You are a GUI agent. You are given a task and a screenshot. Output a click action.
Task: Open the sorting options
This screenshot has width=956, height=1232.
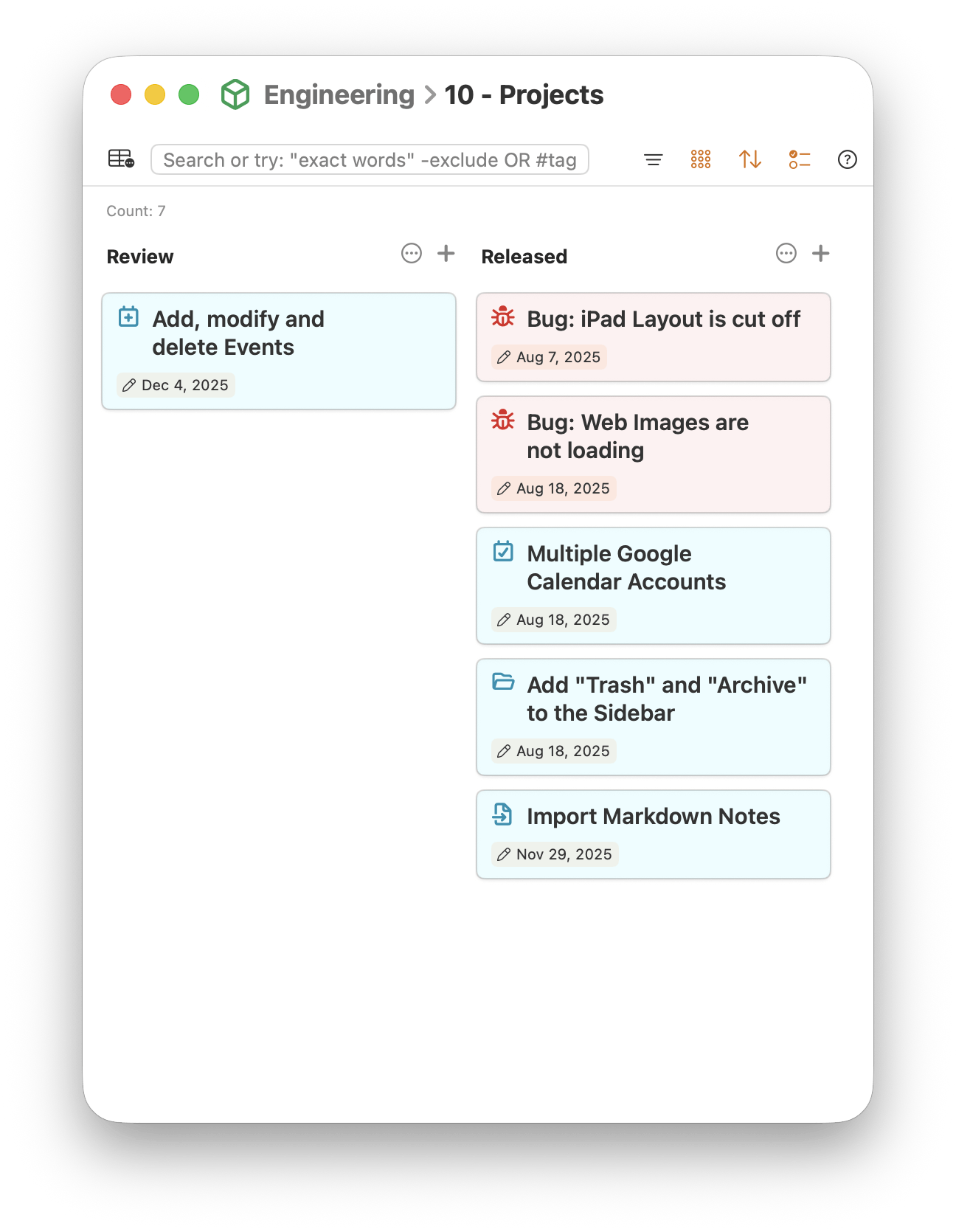coord(750,159)
